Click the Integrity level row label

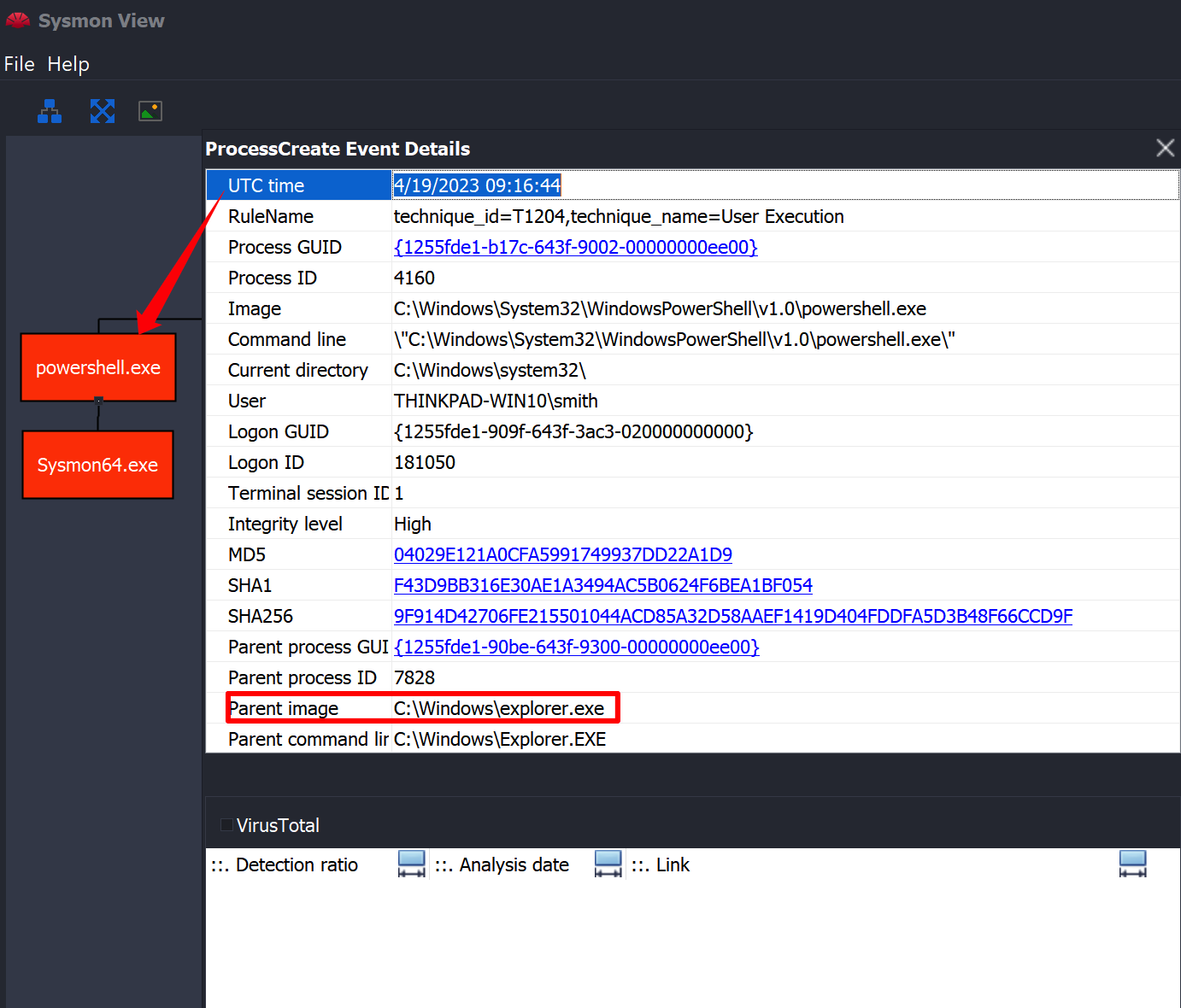pos(285,524)
